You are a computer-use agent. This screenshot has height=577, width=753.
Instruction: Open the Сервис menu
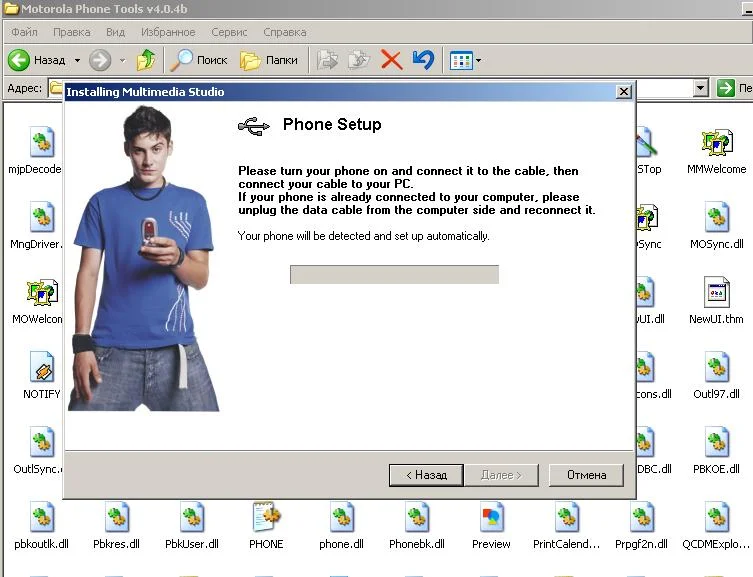point(229,32)
